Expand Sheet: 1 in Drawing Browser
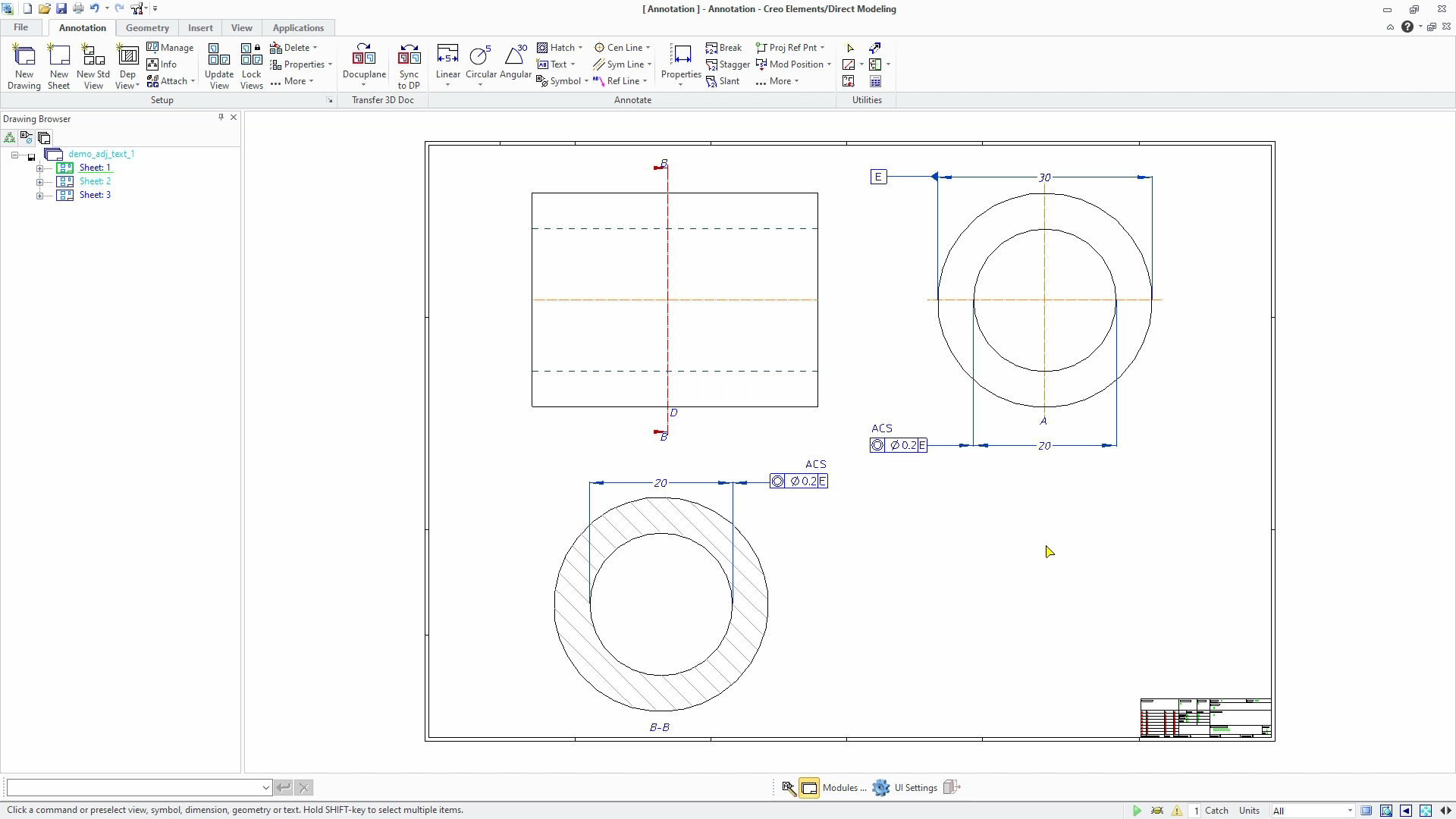Screen dimensions: 1456x819 coord(39,168)
